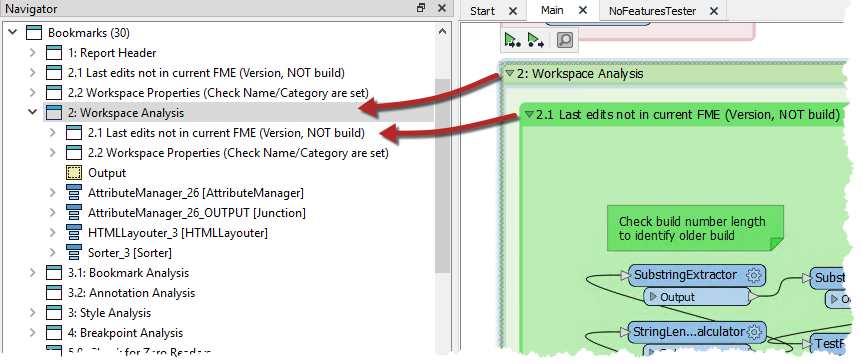Close the Start tab
Viewport: 862px width, 364px height.
point(512,11)
